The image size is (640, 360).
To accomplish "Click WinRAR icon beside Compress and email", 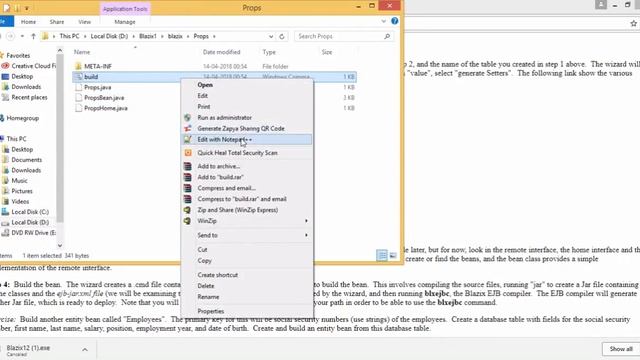I will click(188, 188).
